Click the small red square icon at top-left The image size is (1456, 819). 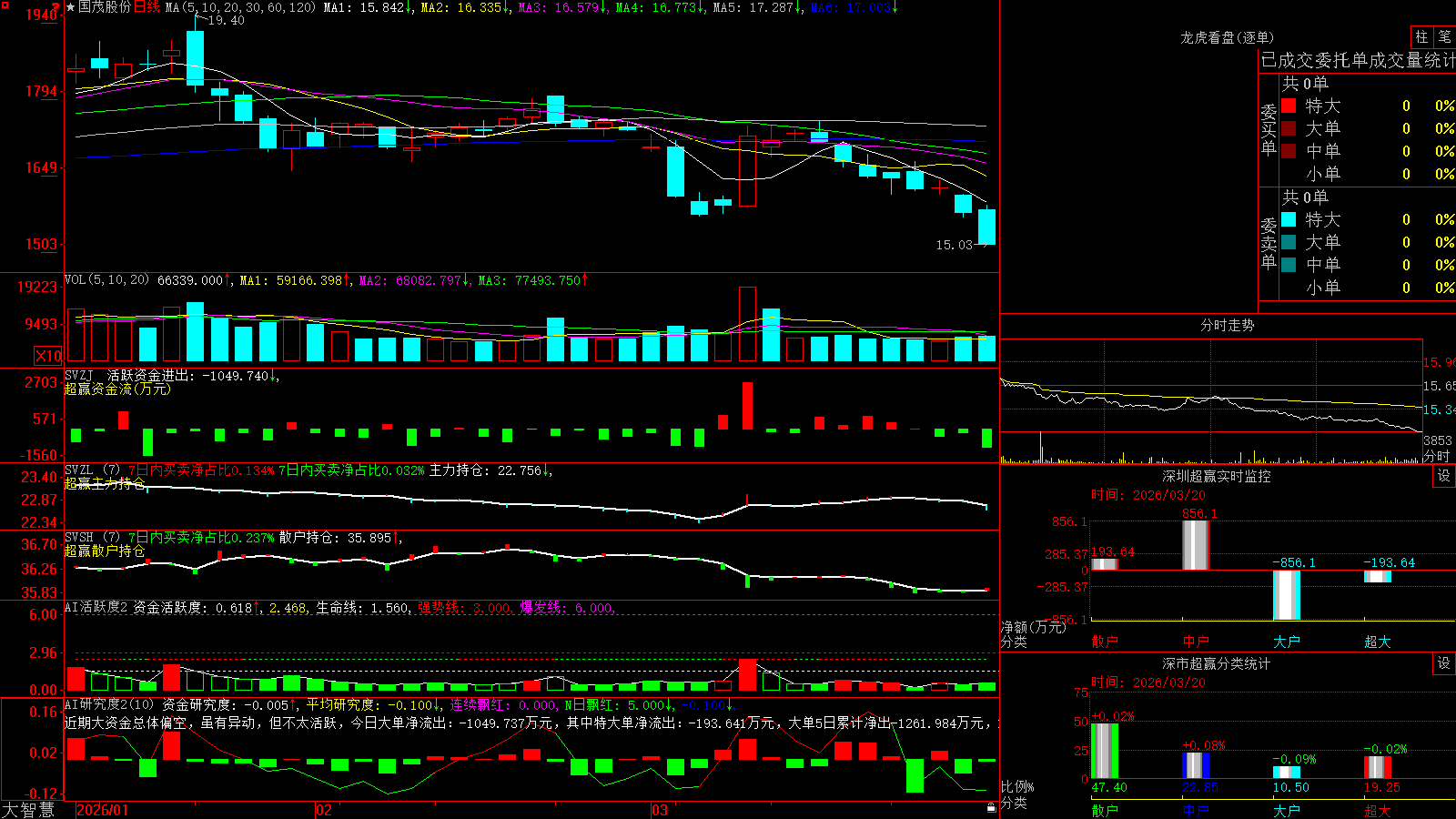[x=5, y=5]
